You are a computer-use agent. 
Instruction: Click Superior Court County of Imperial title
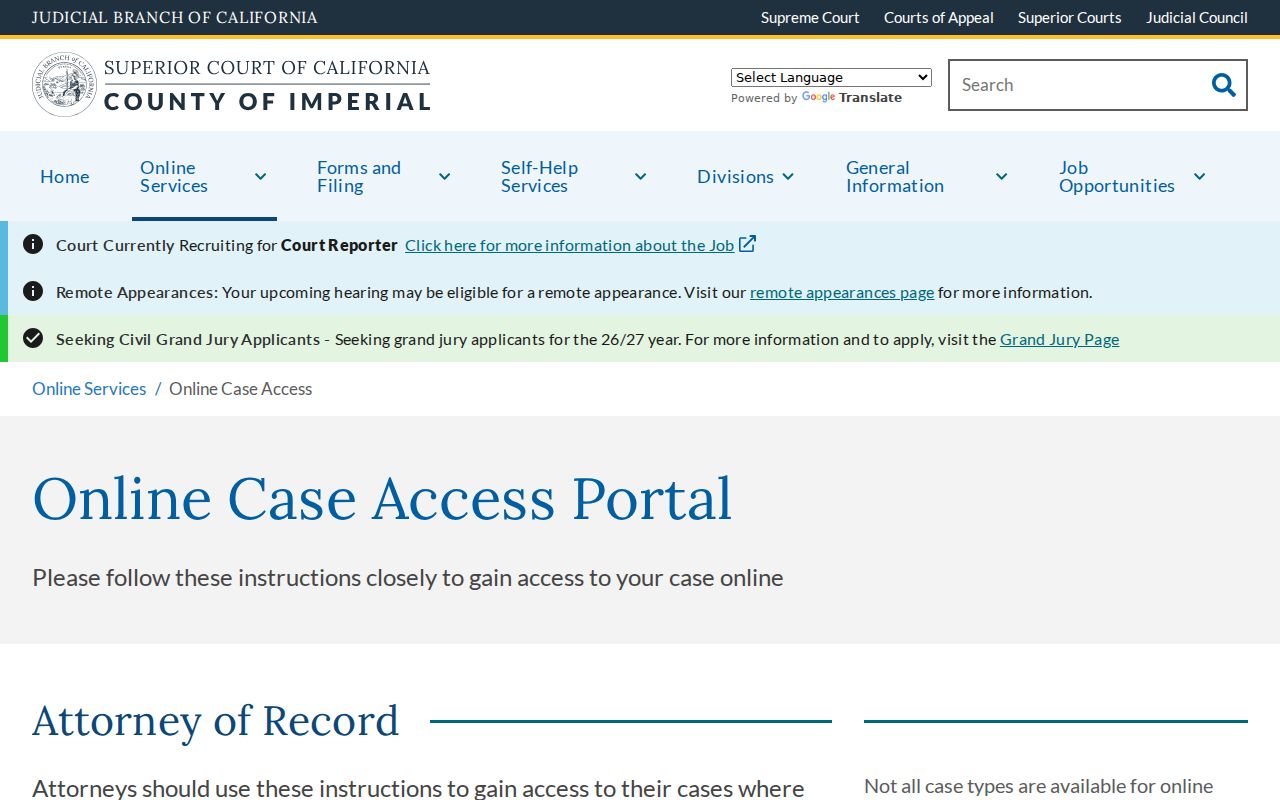[267, 85]
